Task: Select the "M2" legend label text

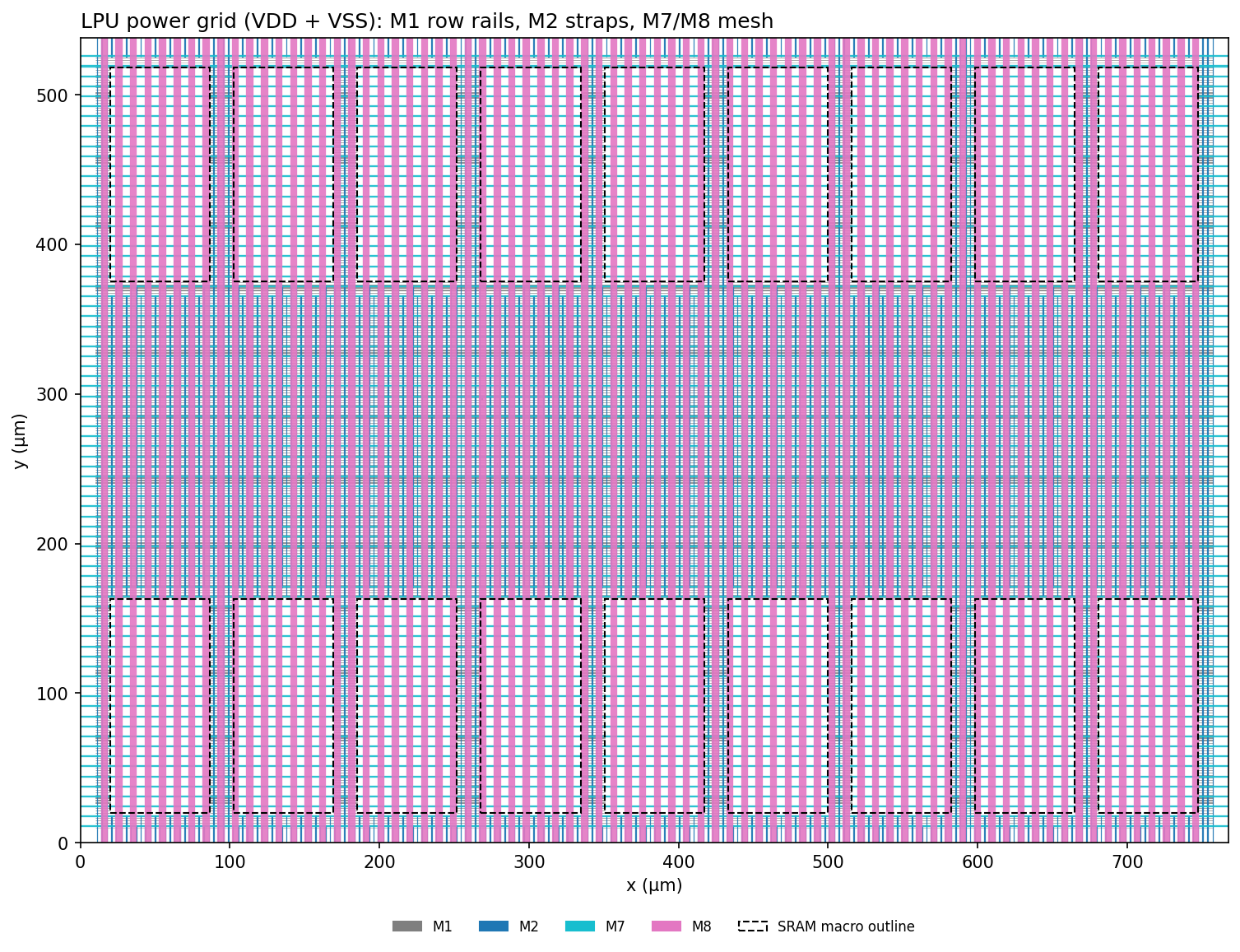Action: tap(529, 926)
